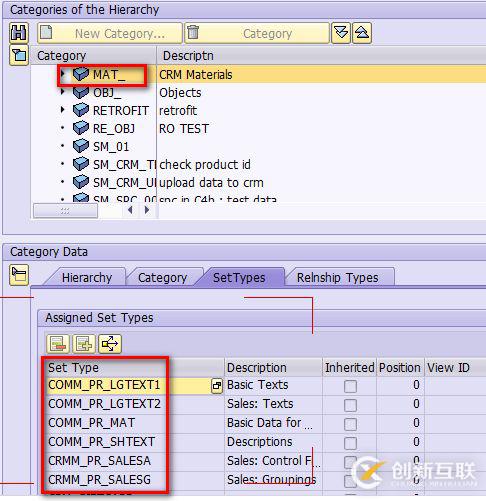Select the COMM_PR_LGTEXT2 set type cell
Viewport: 486px width, 501px height.
click(134, 404)
